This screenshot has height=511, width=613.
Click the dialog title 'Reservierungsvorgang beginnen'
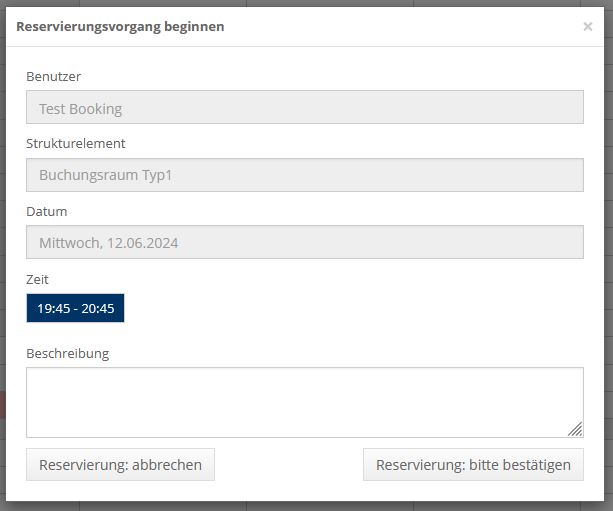click(x=120, y=27)
